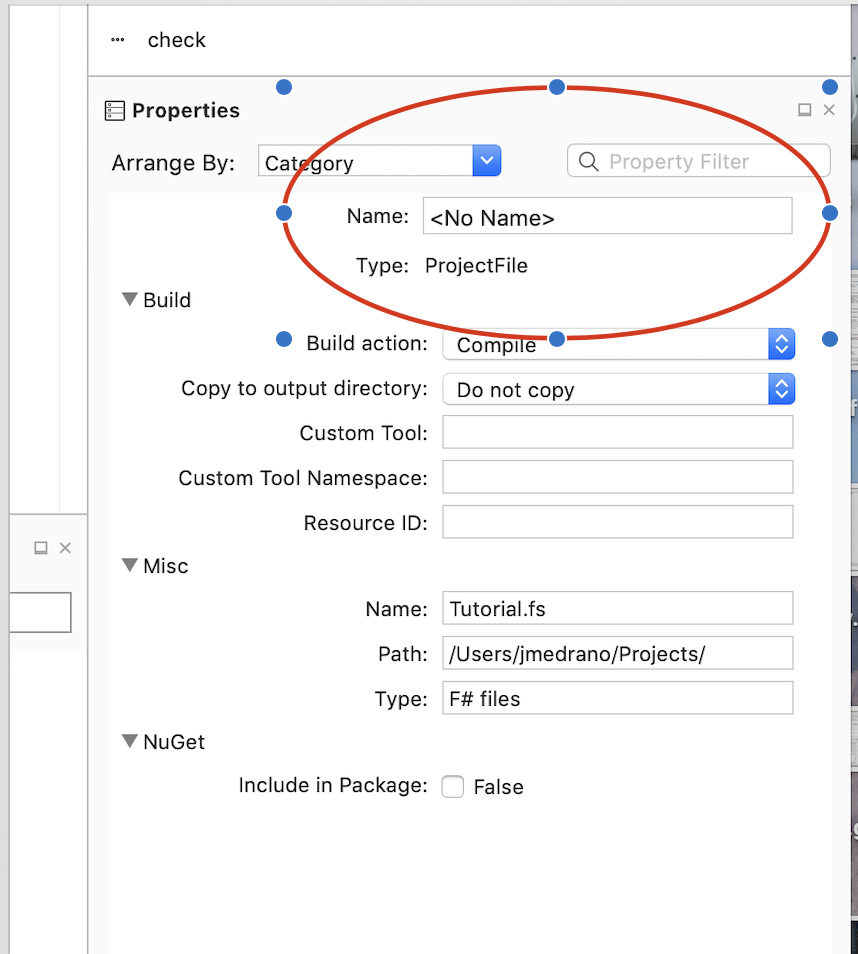Viewport: 858px width, 954px height.
Task: Click the Resource ID input field
Action: [617, 521]
